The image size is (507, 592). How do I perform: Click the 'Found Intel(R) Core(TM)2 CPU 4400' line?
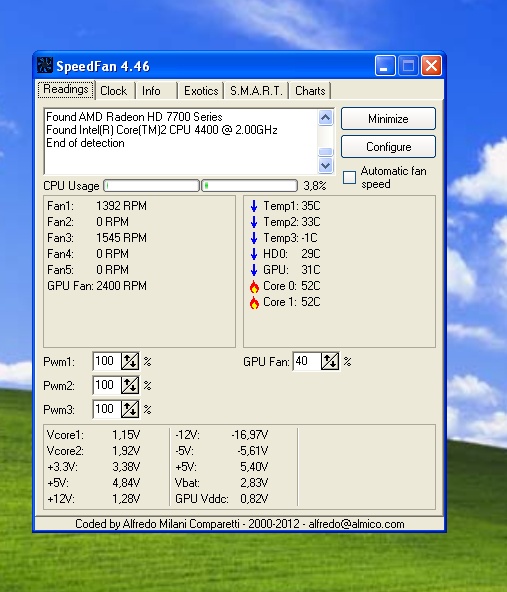(x=162, y=130)
